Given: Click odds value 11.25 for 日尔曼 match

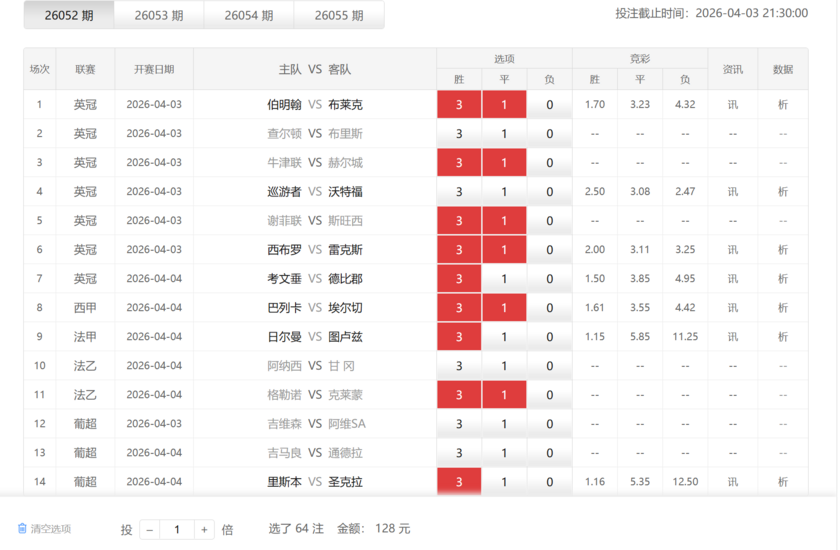Looking at the screenshot, I should click(x=685, y=336).
